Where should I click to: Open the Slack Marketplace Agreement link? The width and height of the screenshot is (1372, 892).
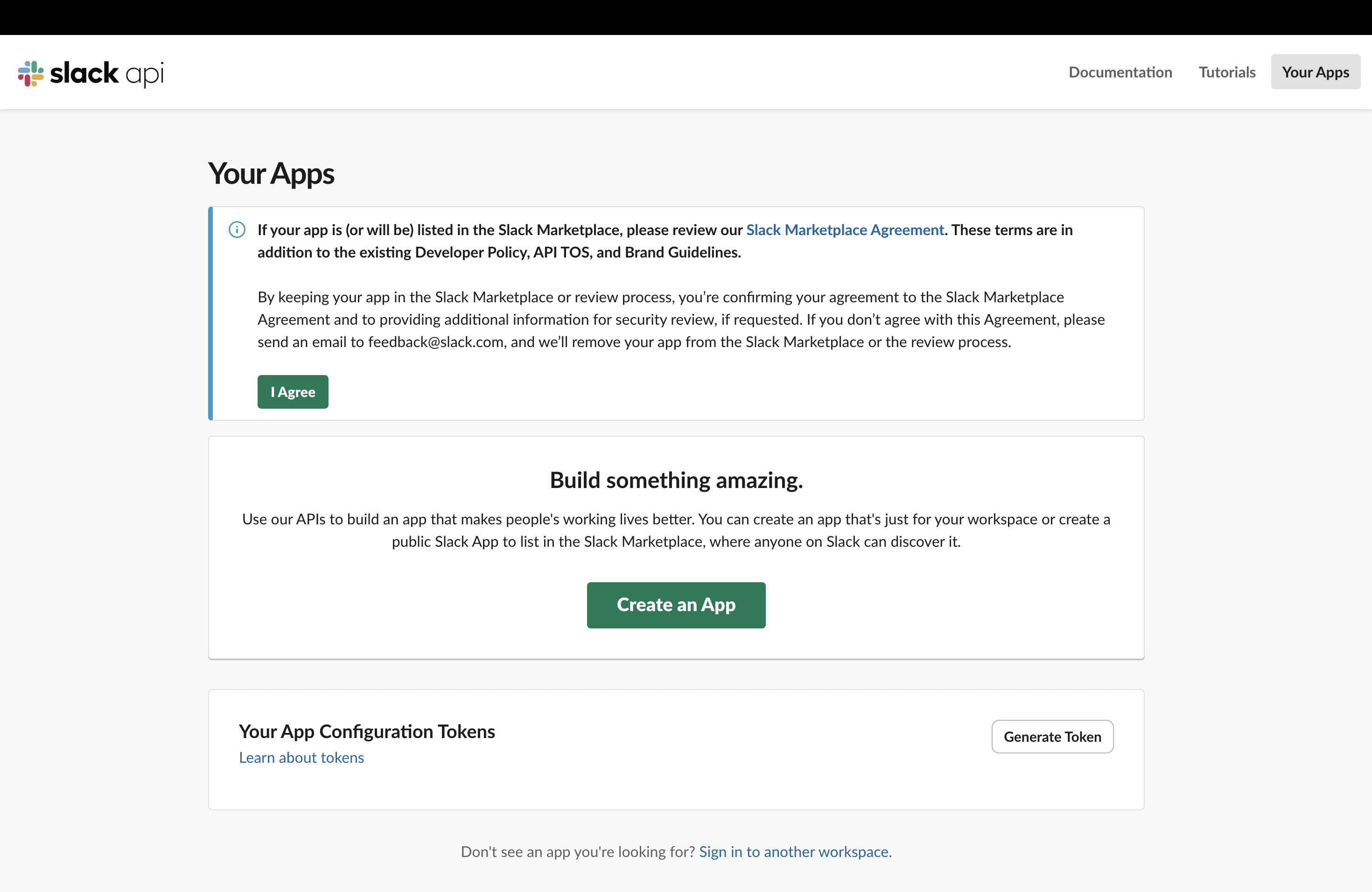coord(845,230)
